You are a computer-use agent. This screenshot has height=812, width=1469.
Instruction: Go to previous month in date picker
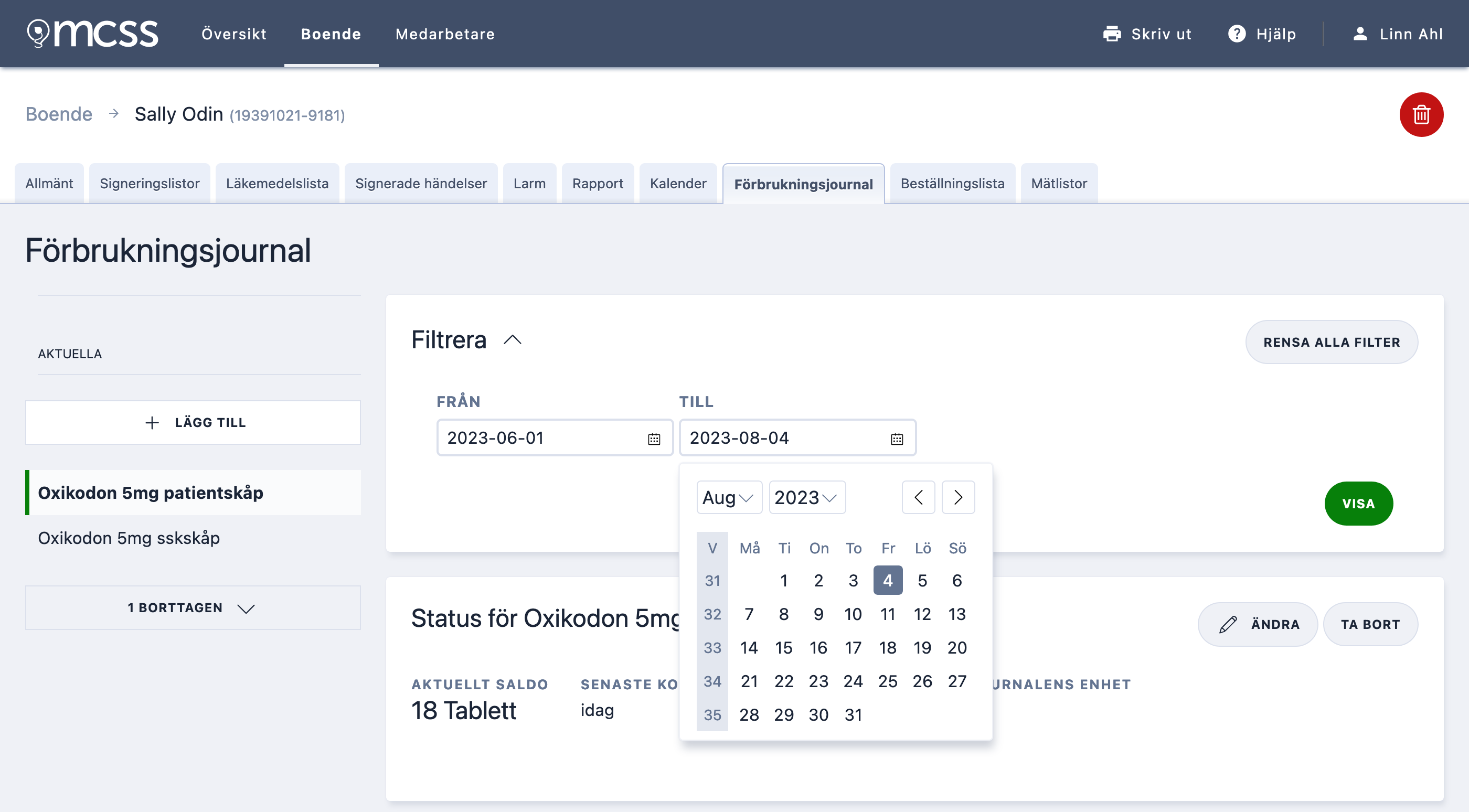click(918, 497)
